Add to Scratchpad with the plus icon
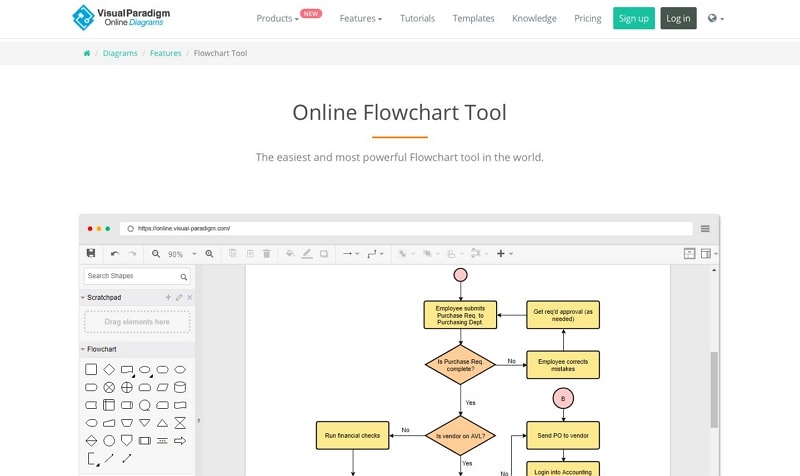Screen dimensions: 800x476 point(168,297)
